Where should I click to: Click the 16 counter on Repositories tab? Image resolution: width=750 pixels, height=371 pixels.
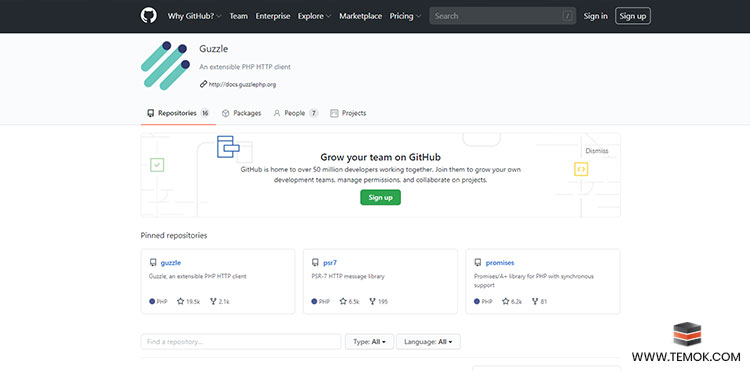[x=205, y=113]
